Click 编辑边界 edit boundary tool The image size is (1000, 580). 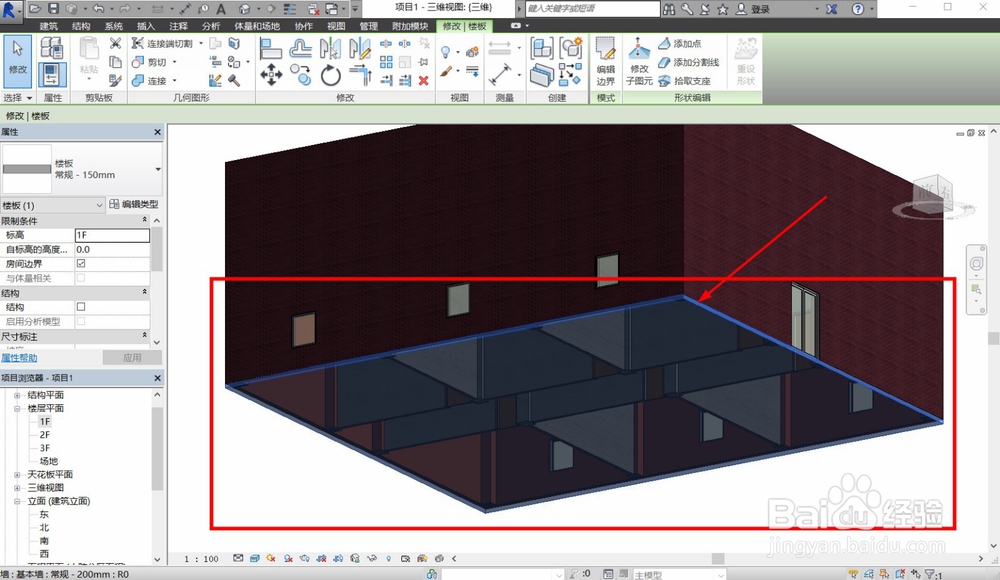coord(605,62)
